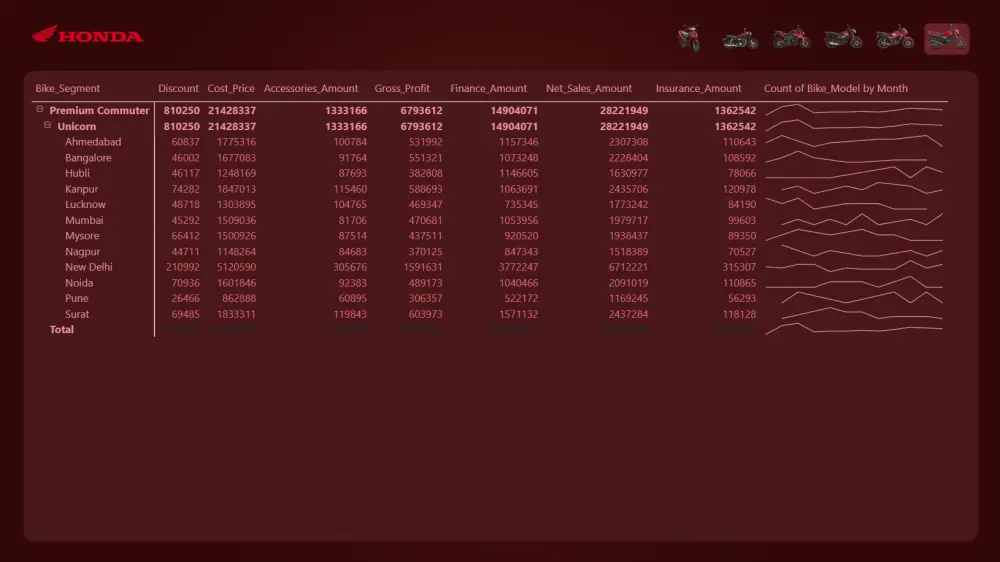Click Mysore discount value 66412

pyautogui.click(x=185, y=235)
